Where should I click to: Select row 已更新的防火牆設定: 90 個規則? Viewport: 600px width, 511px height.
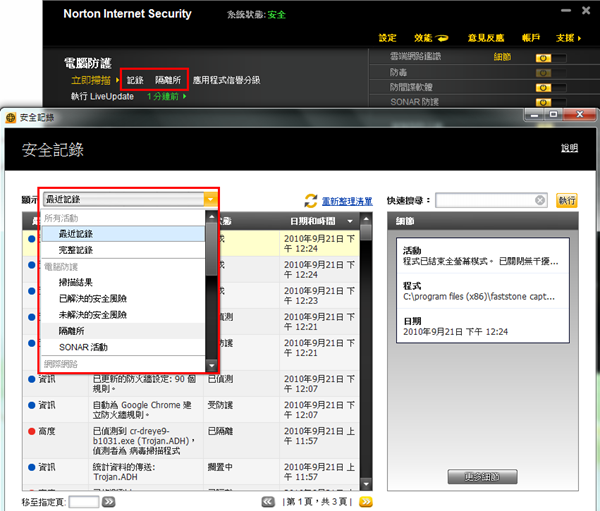(191, 384)
